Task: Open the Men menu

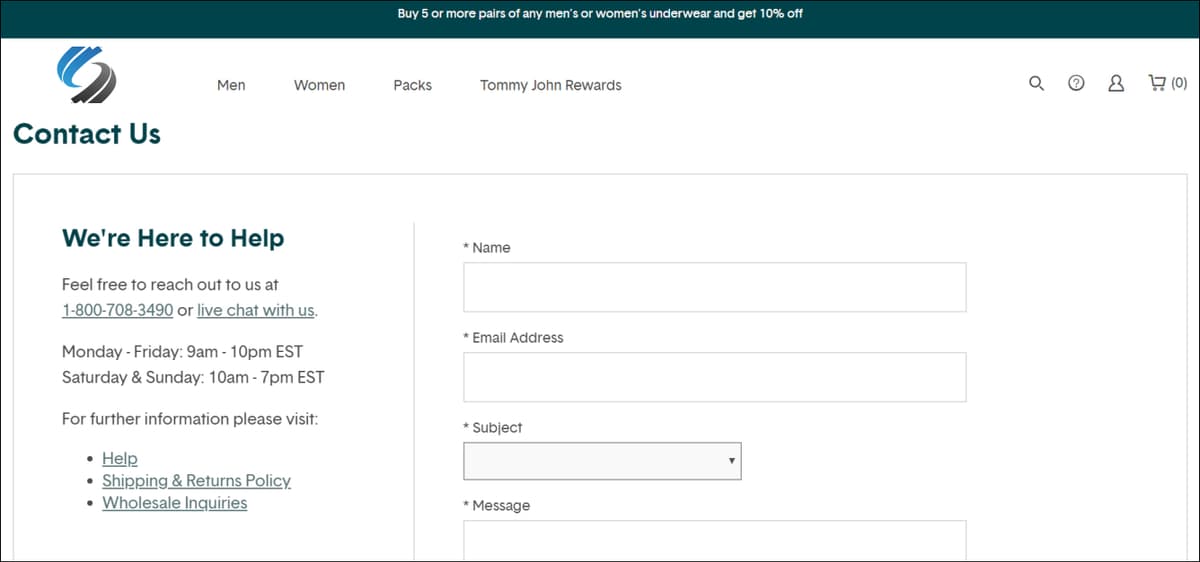Action: [231, 85]
